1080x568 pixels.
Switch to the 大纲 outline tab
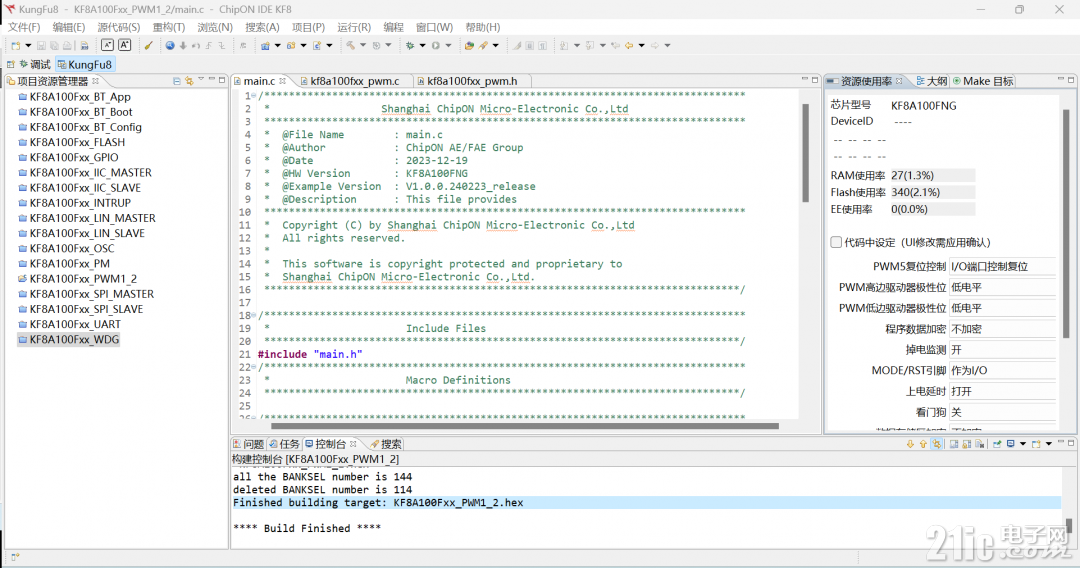pos(931,81)
